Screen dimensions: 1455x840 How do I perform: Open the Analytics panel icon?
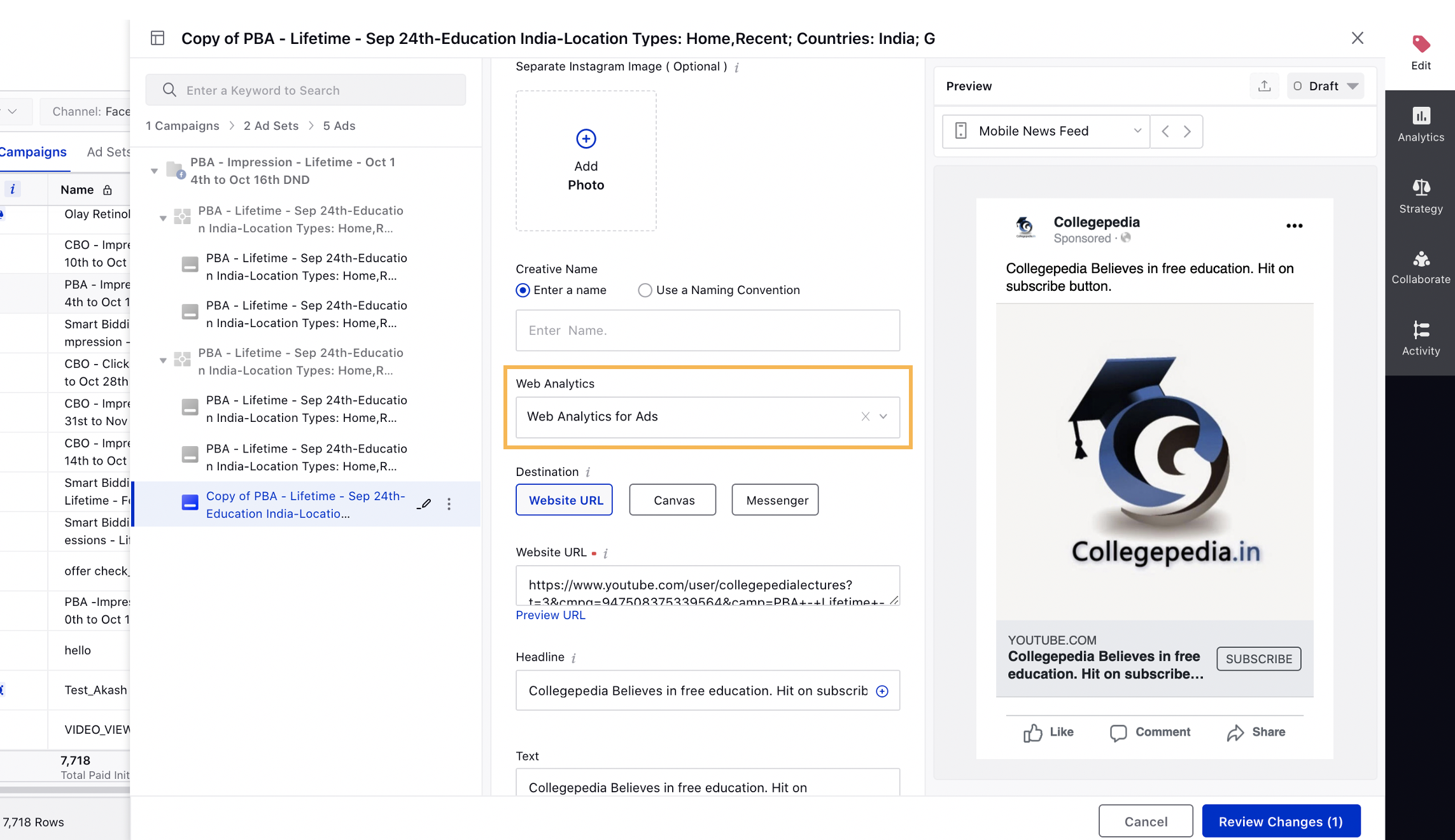[x=1421, y=116]
